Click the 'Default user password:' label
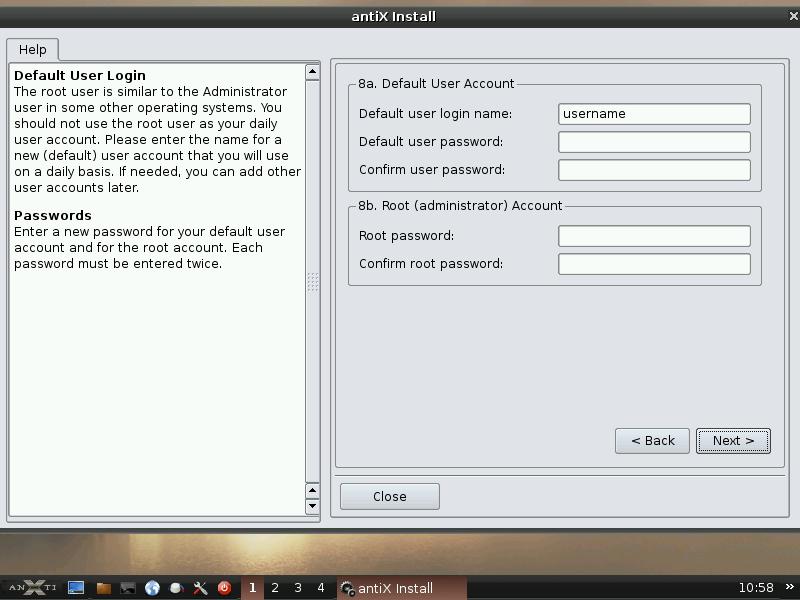The height and width of the screenshot is (600, 800). [x=431, y=142]
